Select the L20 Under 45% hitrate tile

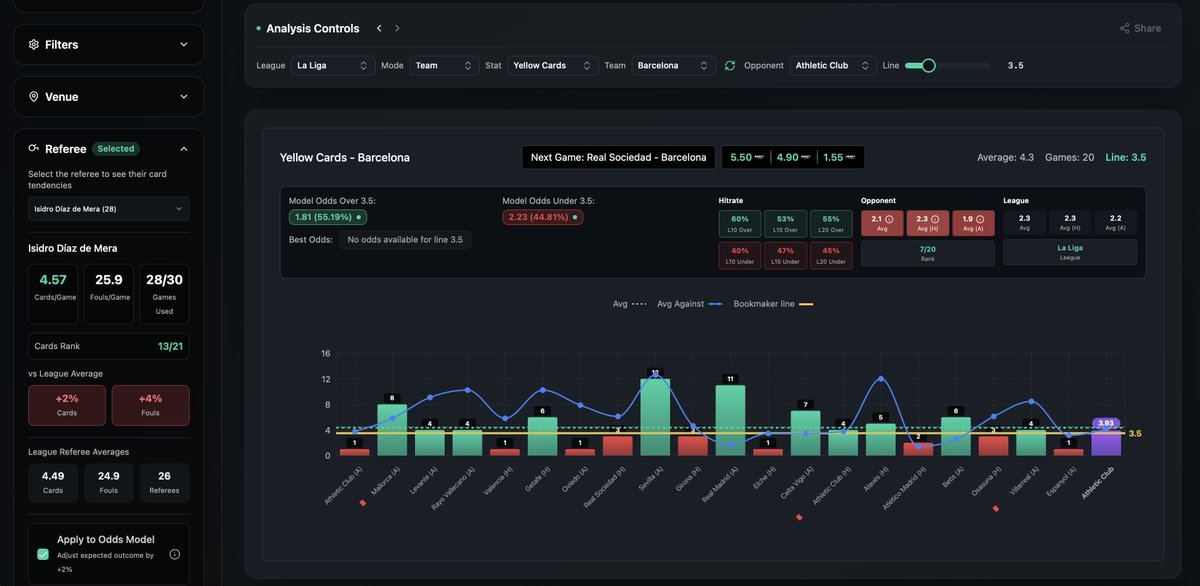coord(831,255)
